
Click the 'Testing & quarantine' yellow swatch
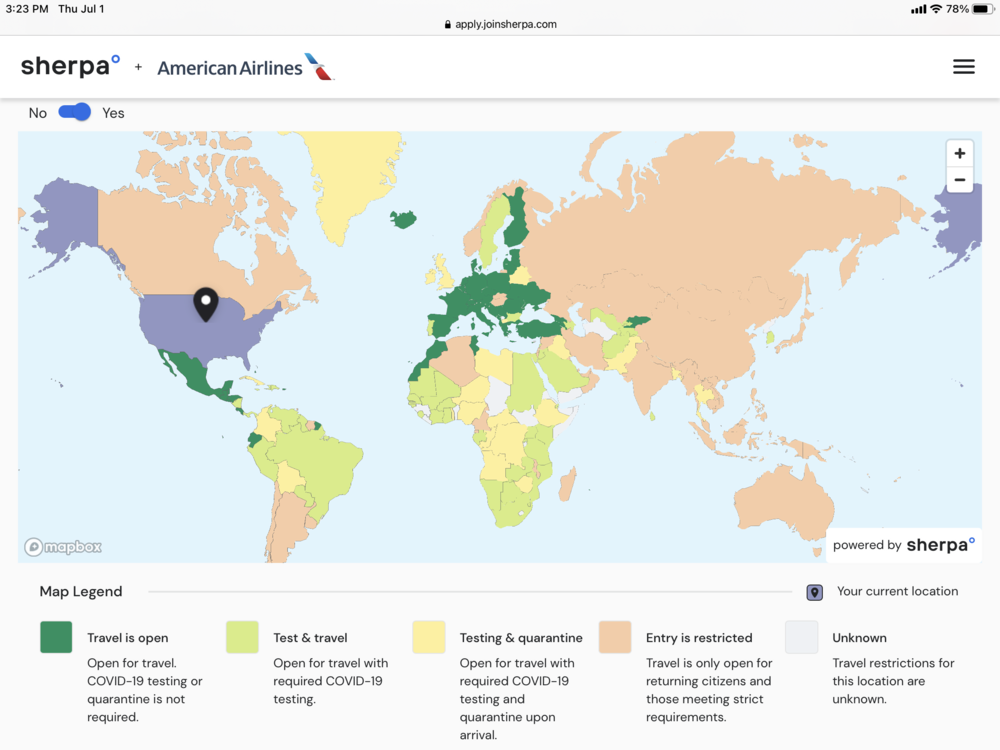[428, 637]
